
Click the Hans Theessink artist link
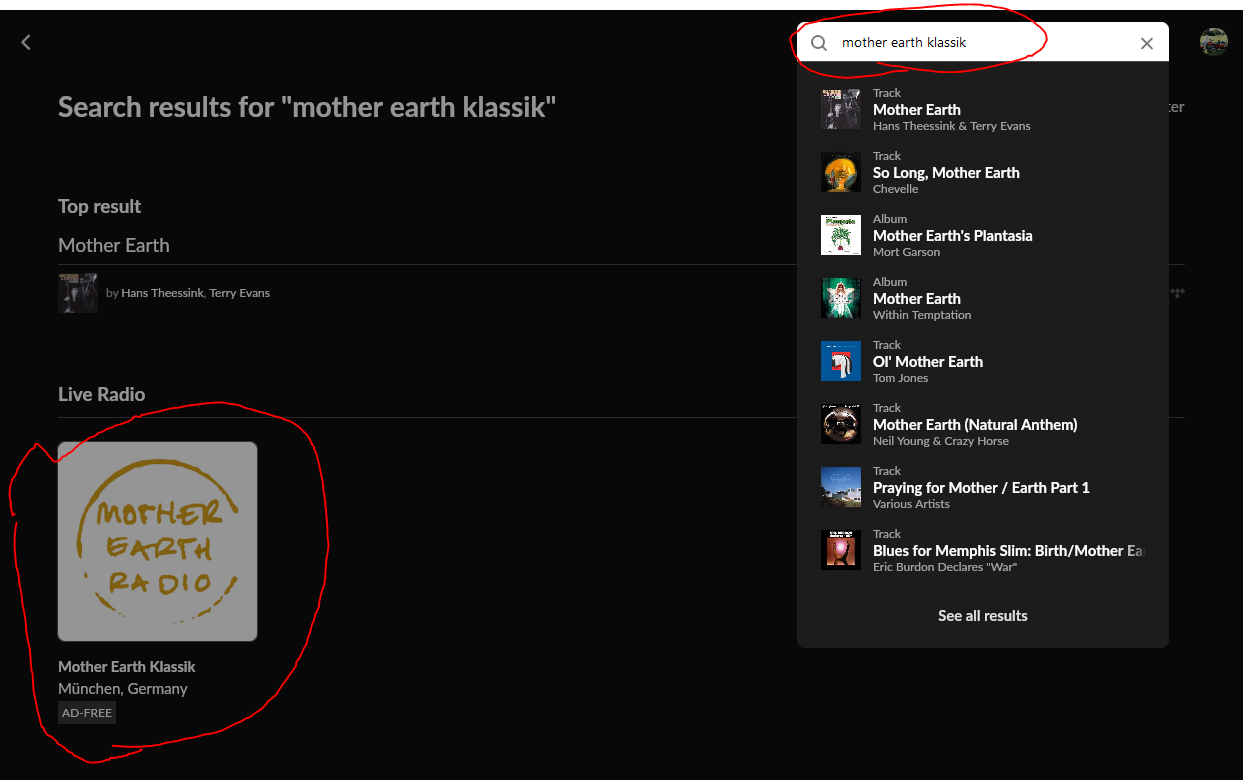tap(162, 293)
